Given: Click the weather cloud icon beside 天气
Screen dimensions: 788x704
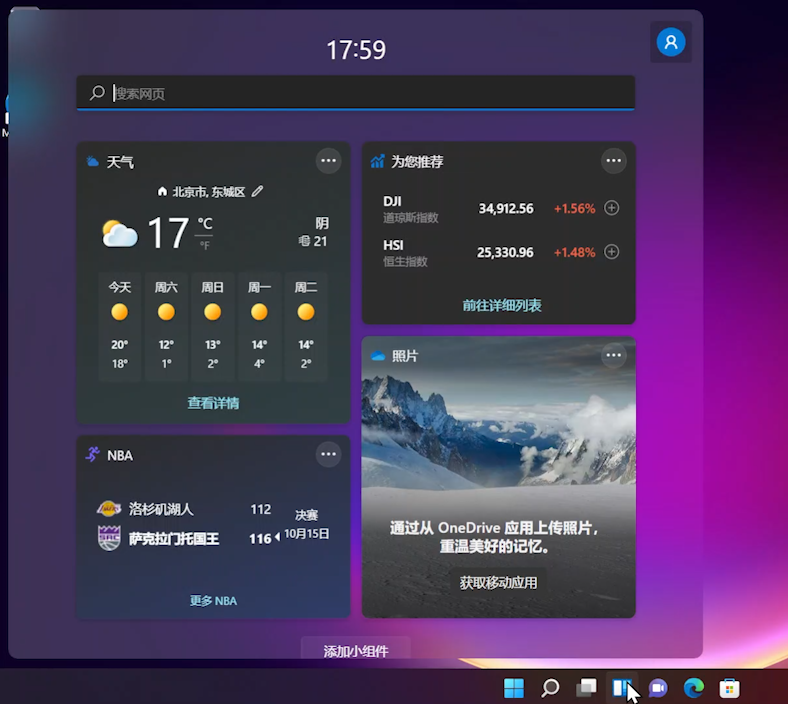Looking at the screenshot, I should [x=92, y=161].
